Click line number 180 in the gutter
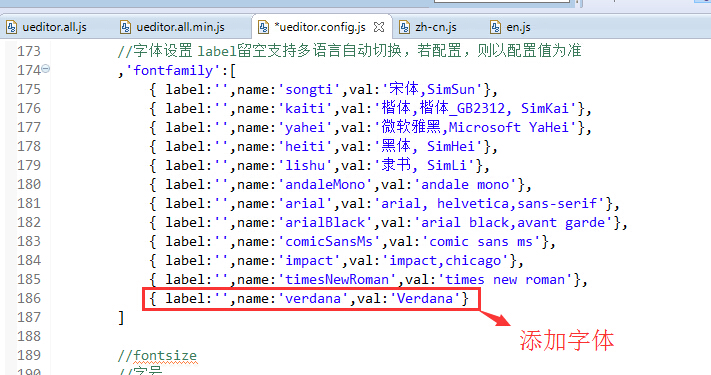The image size is (711, 375). coord(29,184)
